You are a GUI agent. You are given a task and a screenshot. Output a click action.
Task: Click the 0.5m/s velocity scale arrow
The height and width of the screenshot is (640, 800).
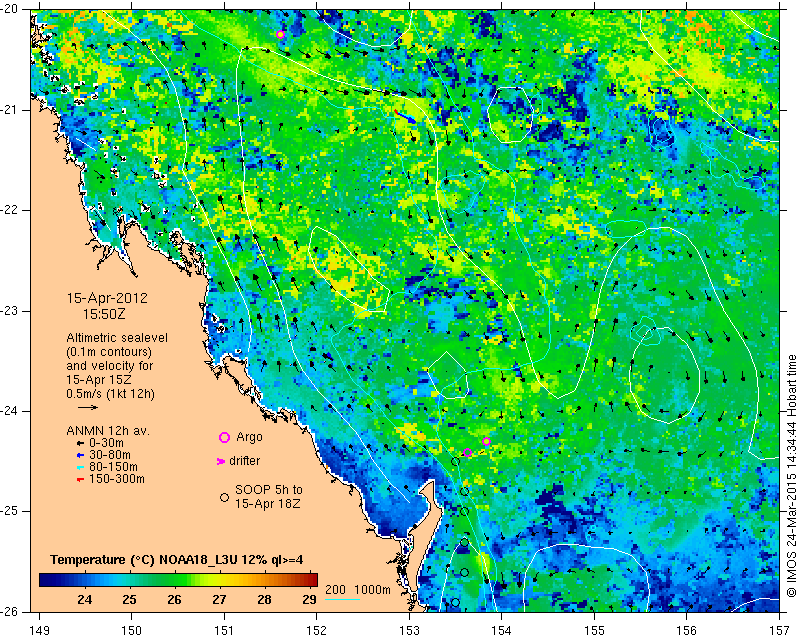(x=88, y=407)
